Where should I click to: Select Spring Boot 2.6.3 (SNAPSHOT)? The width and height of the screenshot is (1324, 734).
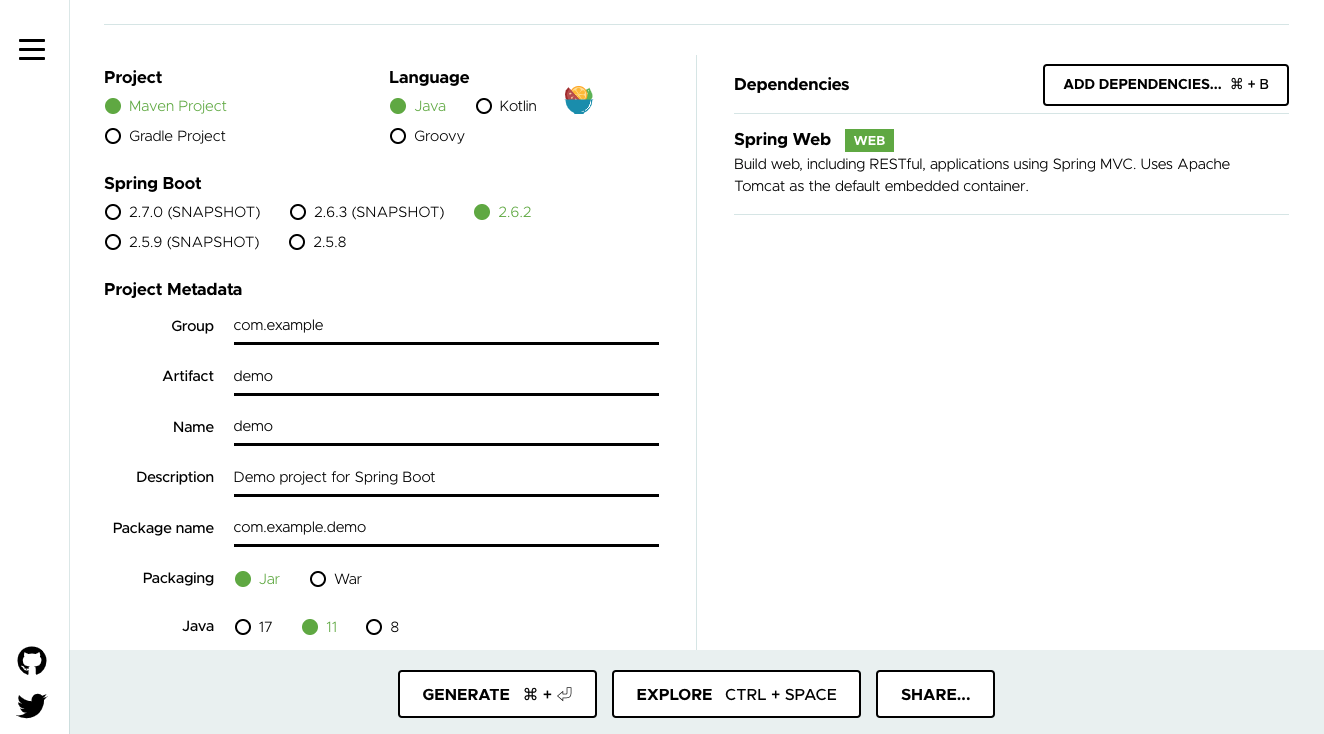tap(367, 212)
